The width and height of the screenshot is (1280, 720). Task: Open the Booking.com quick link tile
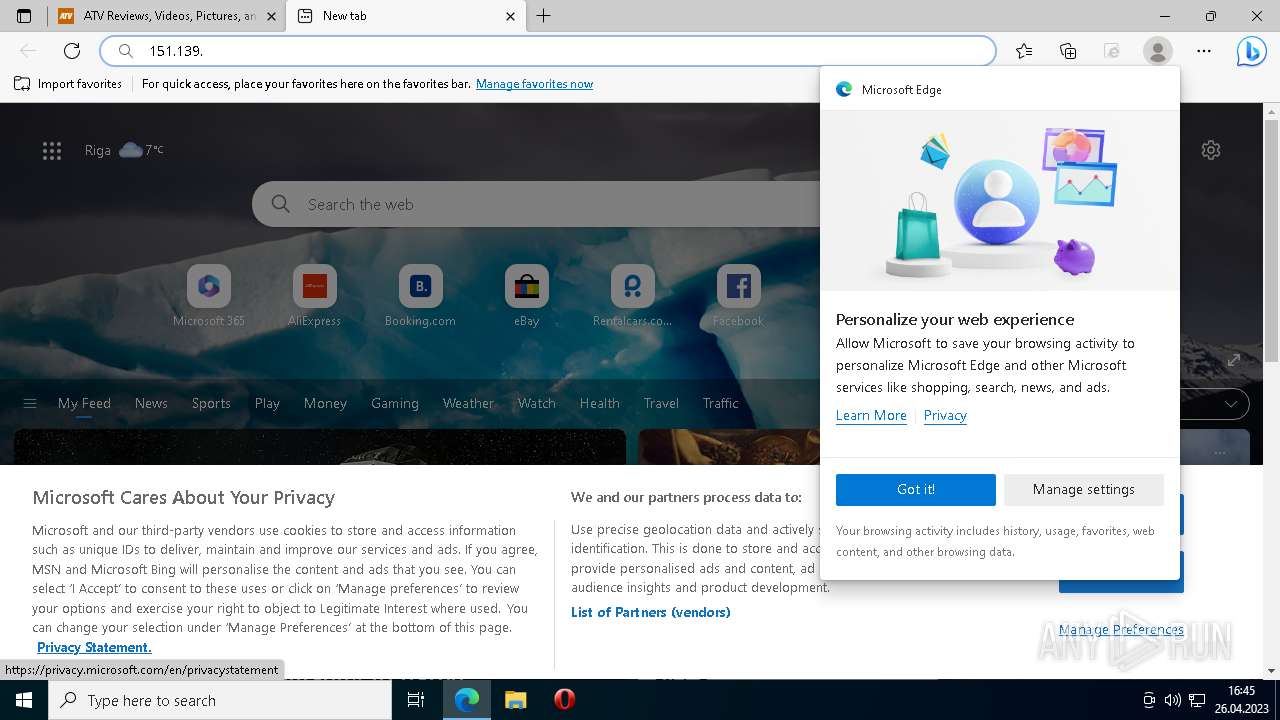click(x=420, y=297)
